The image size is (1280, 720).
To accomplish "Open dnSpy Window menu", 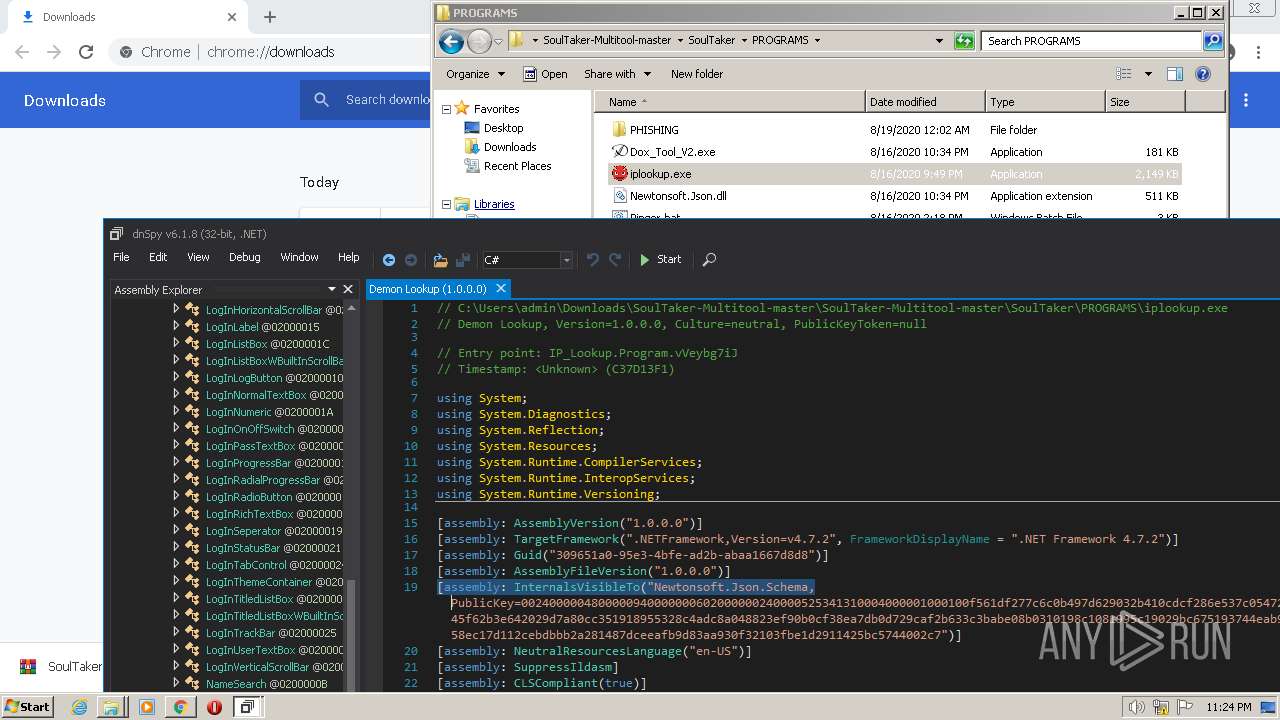I will pos(299,257).
